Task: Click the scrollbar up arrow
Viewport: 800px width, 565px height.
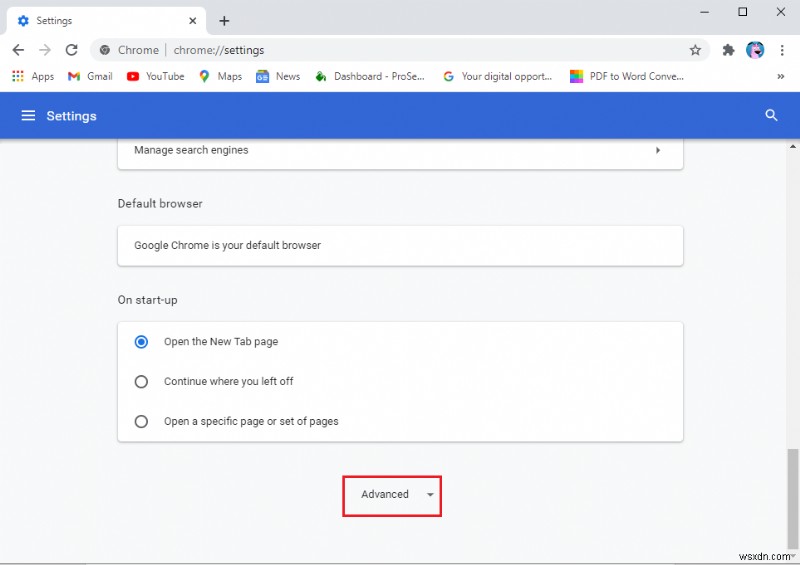Action: (x=792, y=146)
